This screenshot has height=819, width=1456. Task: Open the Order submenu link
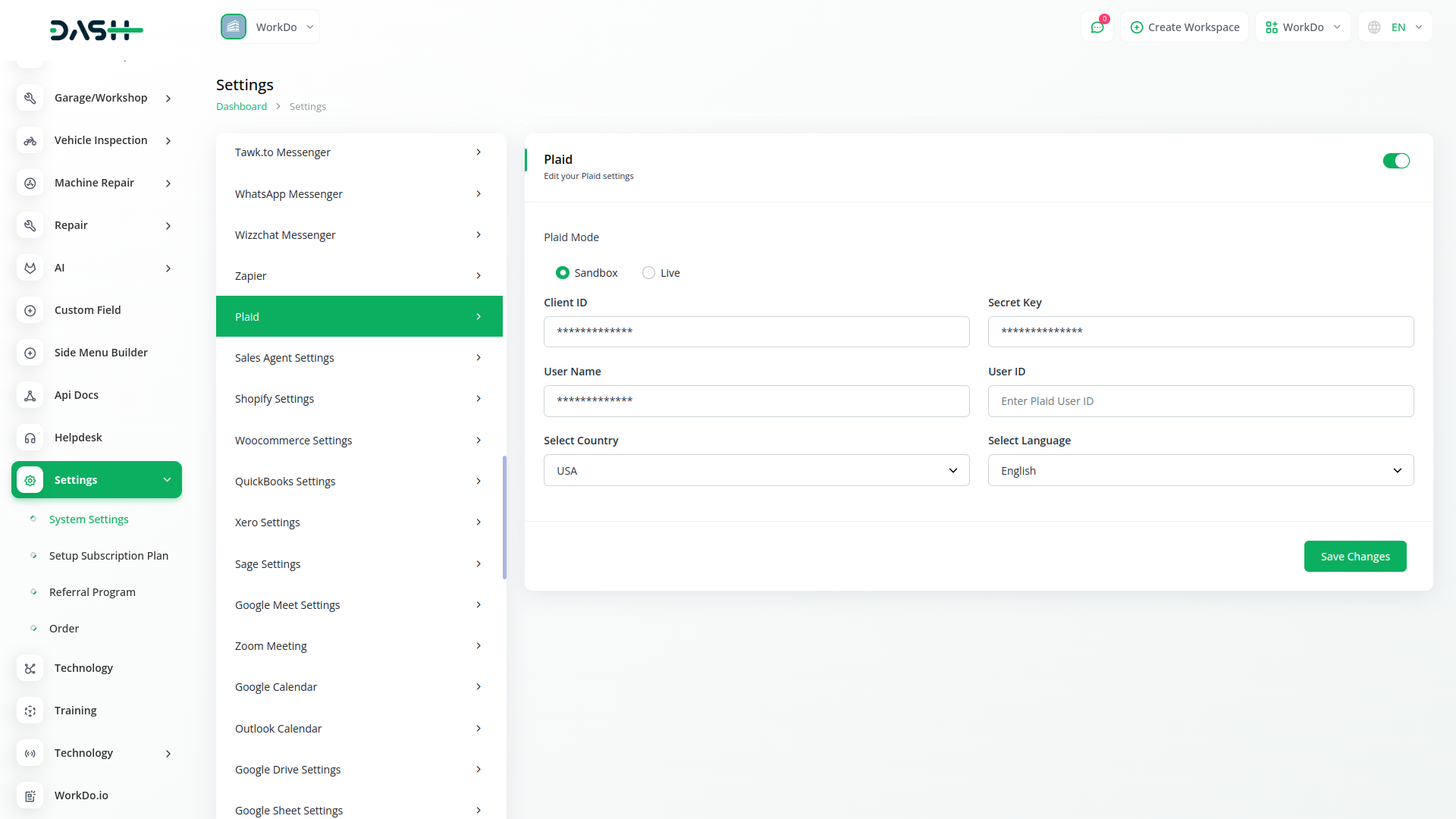click(x=64, y=629)
